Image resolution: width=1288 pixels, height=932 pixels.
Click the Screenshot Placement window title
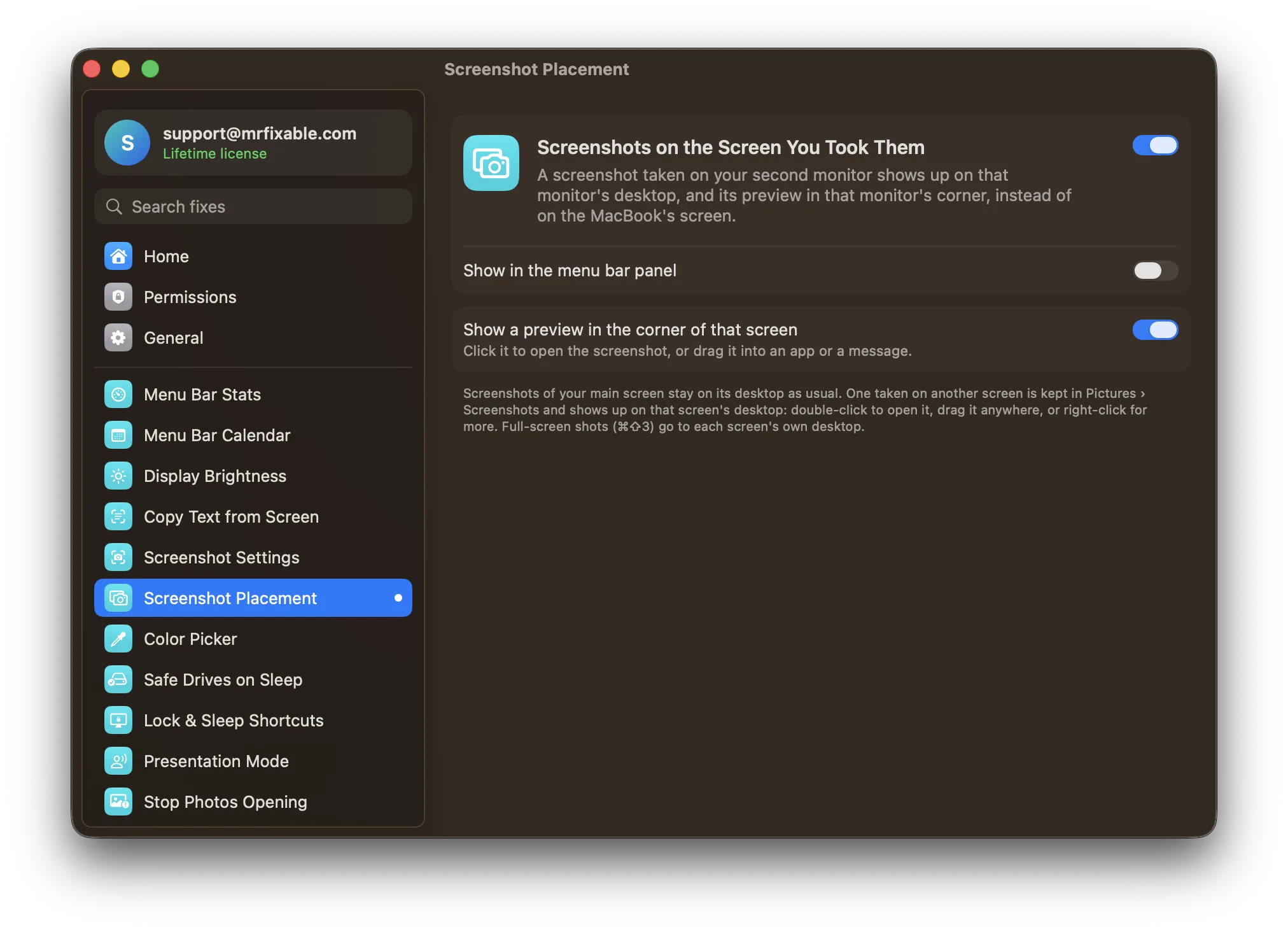click(536, 69)
